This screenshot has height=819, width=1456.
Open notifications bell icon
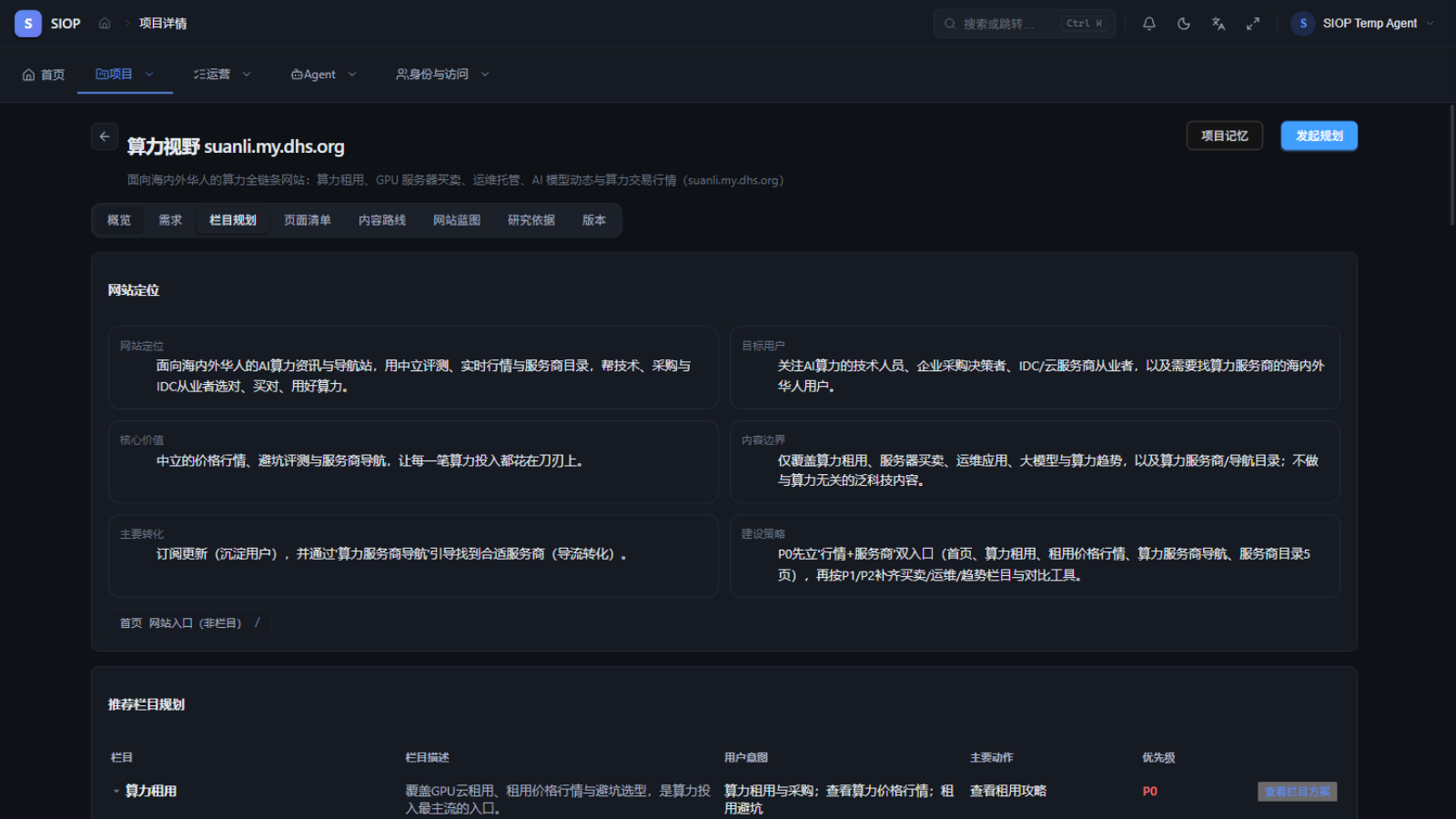coord(1149,24)
